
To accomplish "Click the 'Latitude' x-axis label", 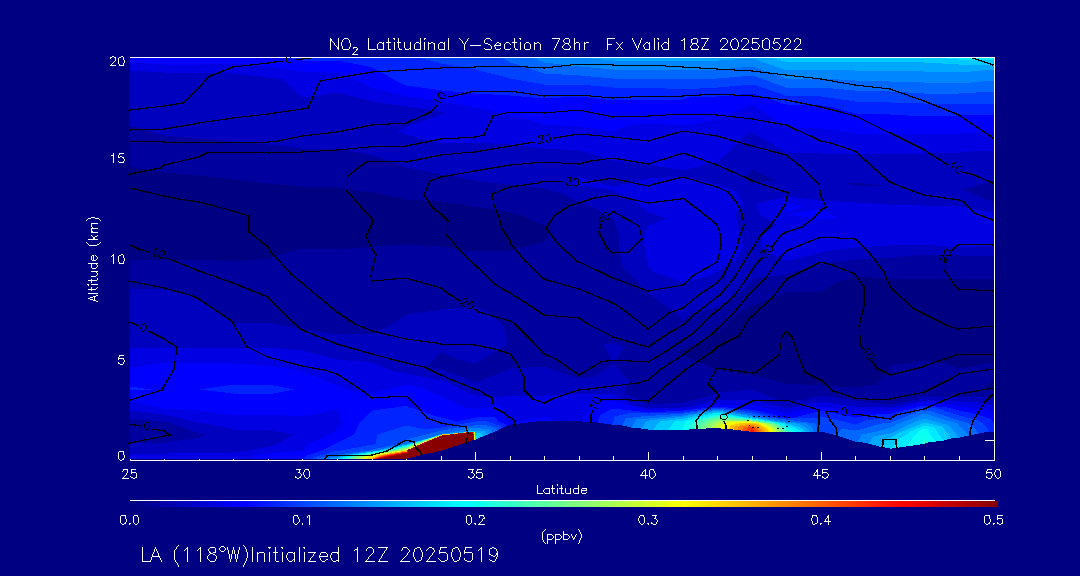I will (x=561, y=491).
